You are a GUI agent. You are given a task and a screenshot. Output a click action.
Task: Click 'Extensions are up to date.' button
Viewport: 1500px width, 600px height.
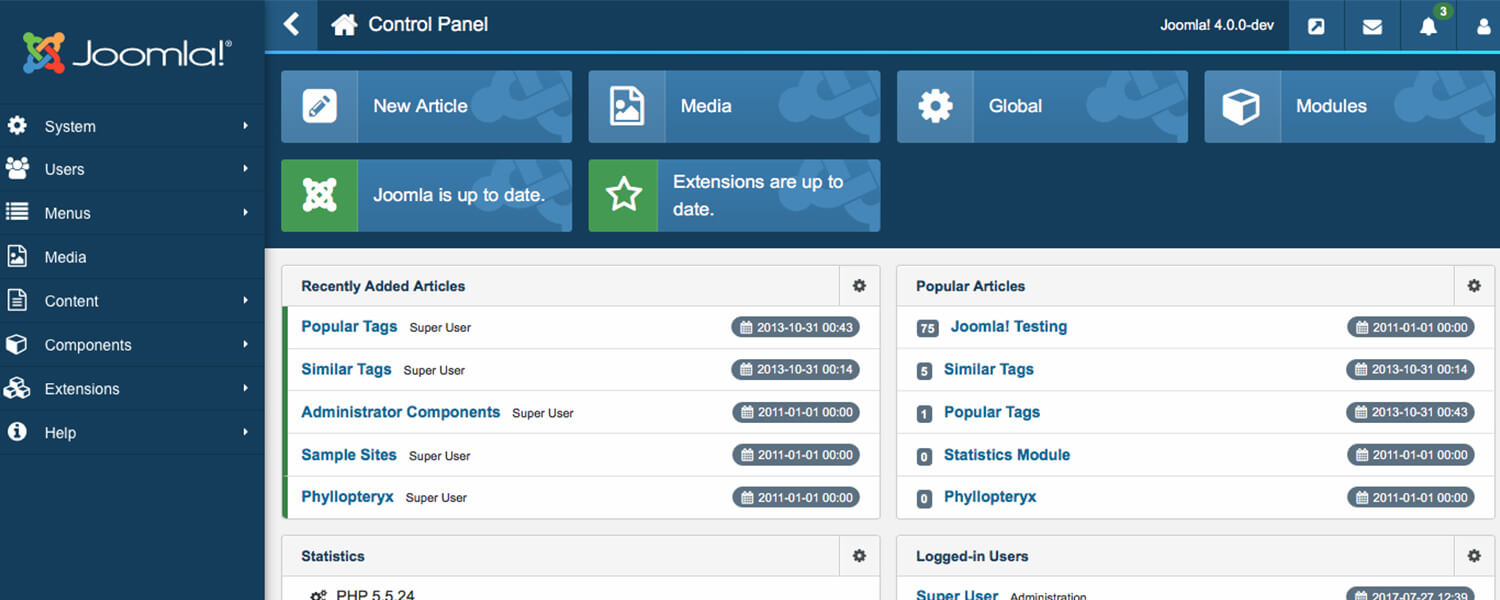coord(734,195)
